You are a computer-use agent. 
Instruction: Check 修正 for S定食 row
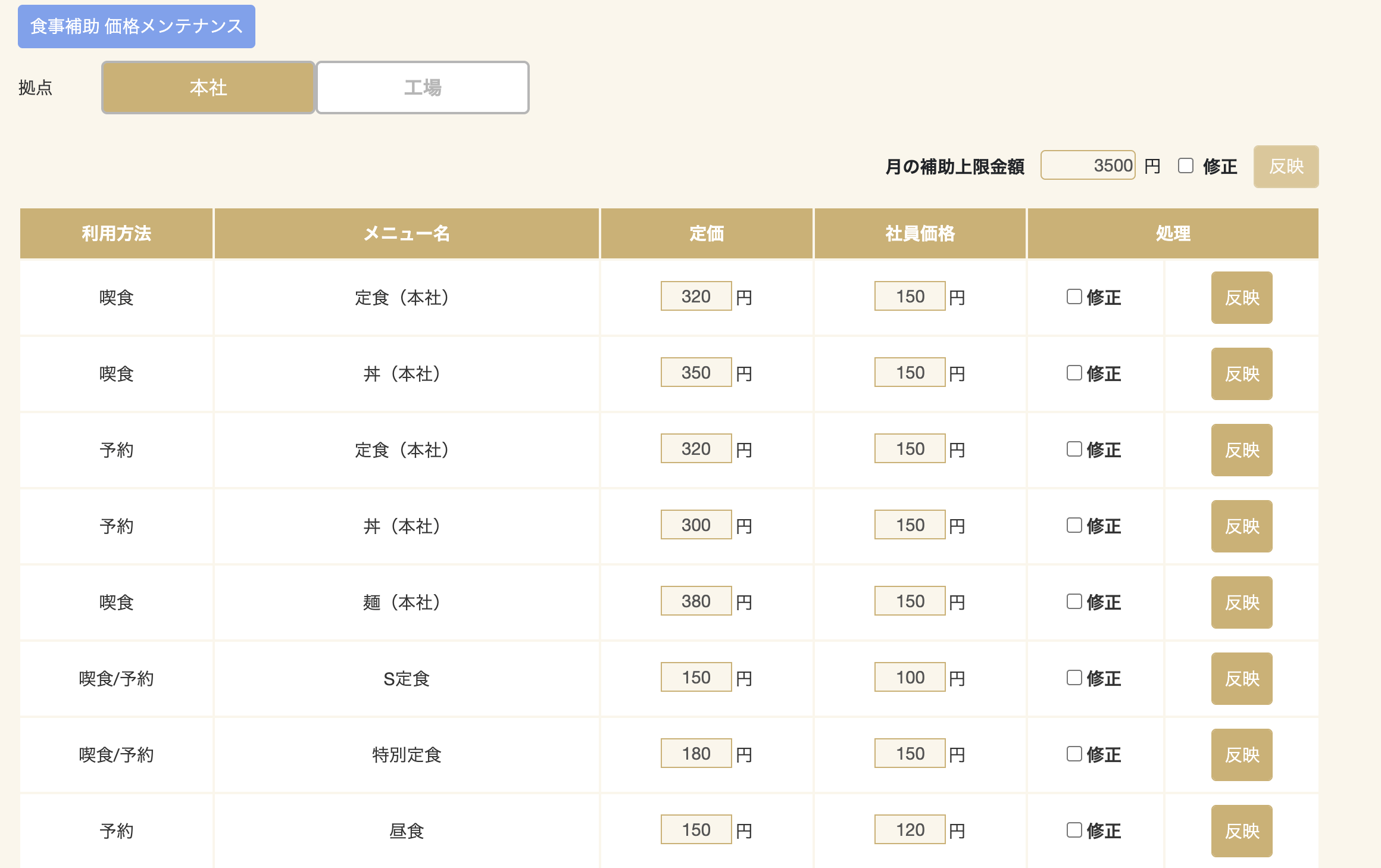1074,677
